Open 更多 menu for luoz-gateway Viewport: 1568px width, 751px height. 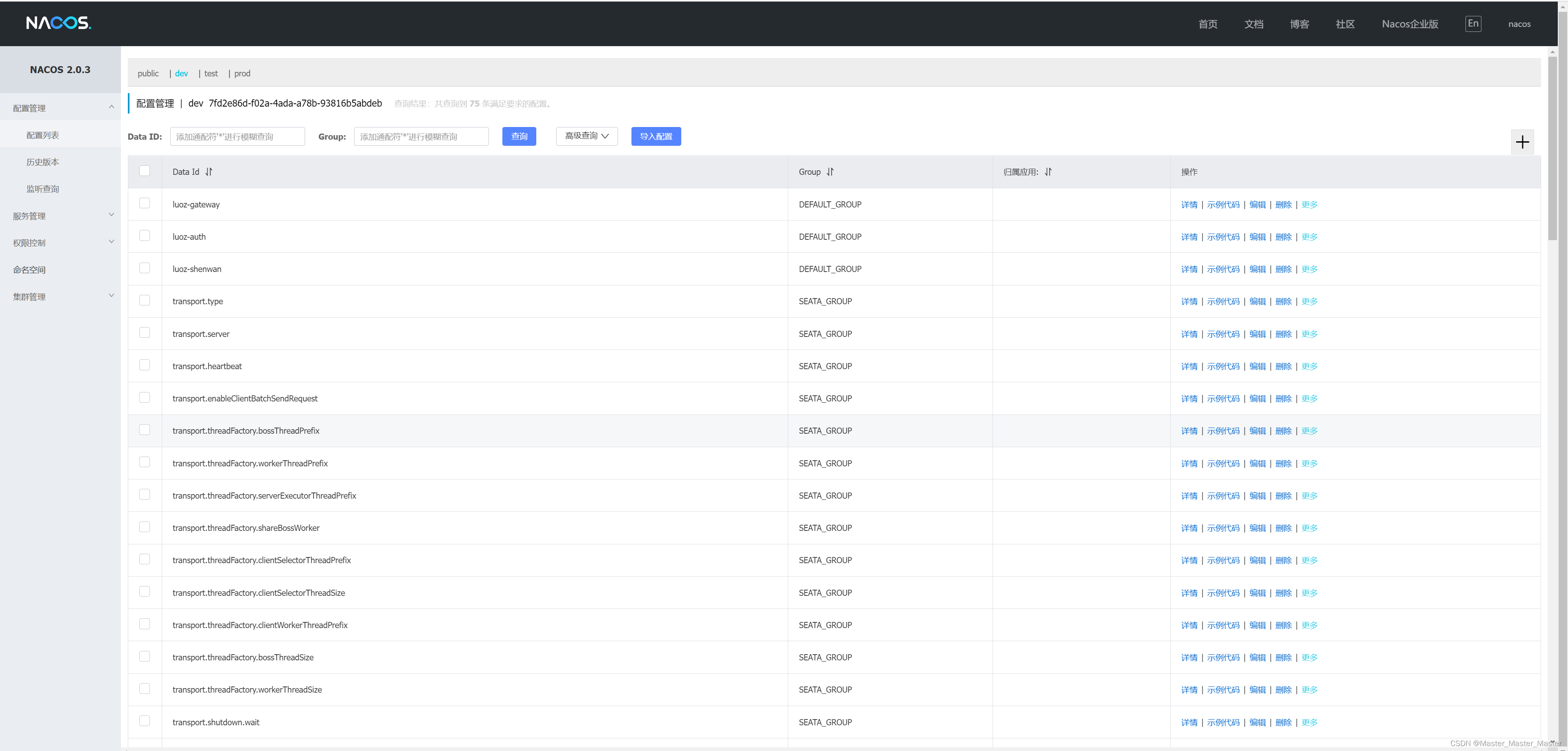(x=1309, y=205)
